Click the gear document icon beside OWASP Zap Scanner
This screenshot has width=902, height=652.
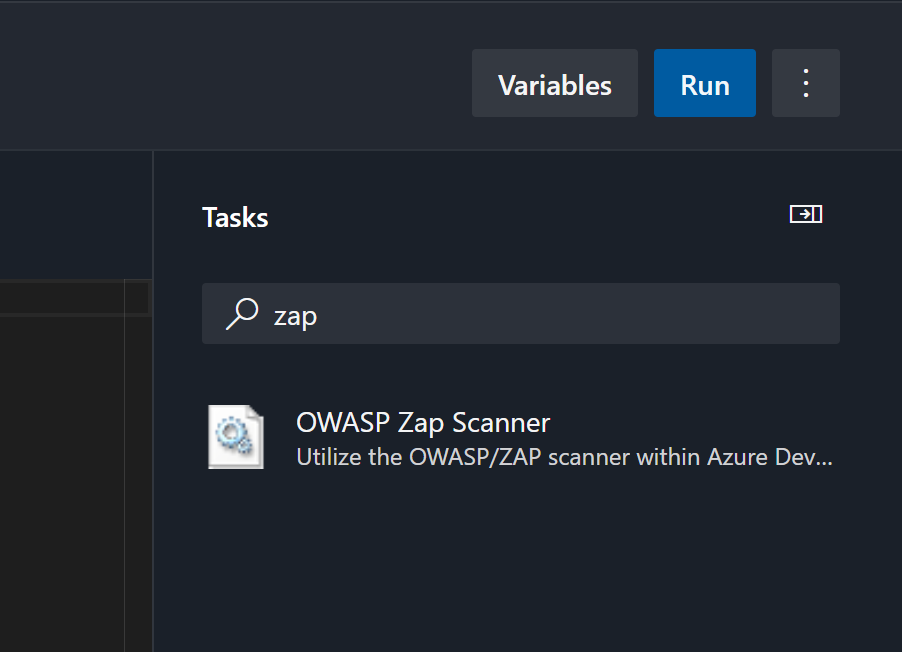pos(236,437)
